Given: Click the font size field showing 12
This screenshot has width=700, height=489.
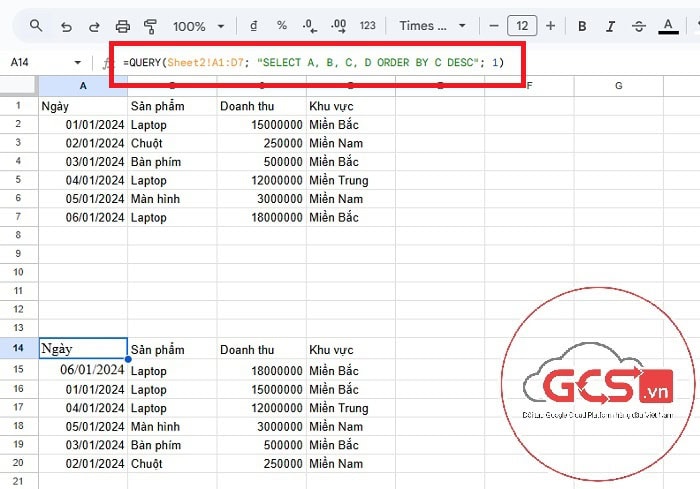Looking at the screenshot, I should click(521, 26).
